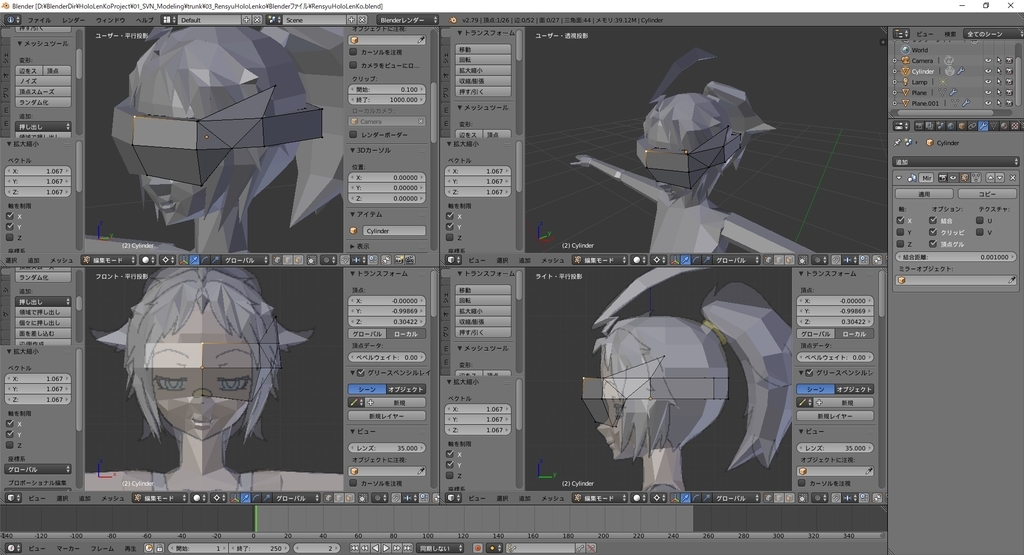Open the ヘルプ menu
Image resolution: width=1024 pixels, height=555 pixels.
pos(144,20)
